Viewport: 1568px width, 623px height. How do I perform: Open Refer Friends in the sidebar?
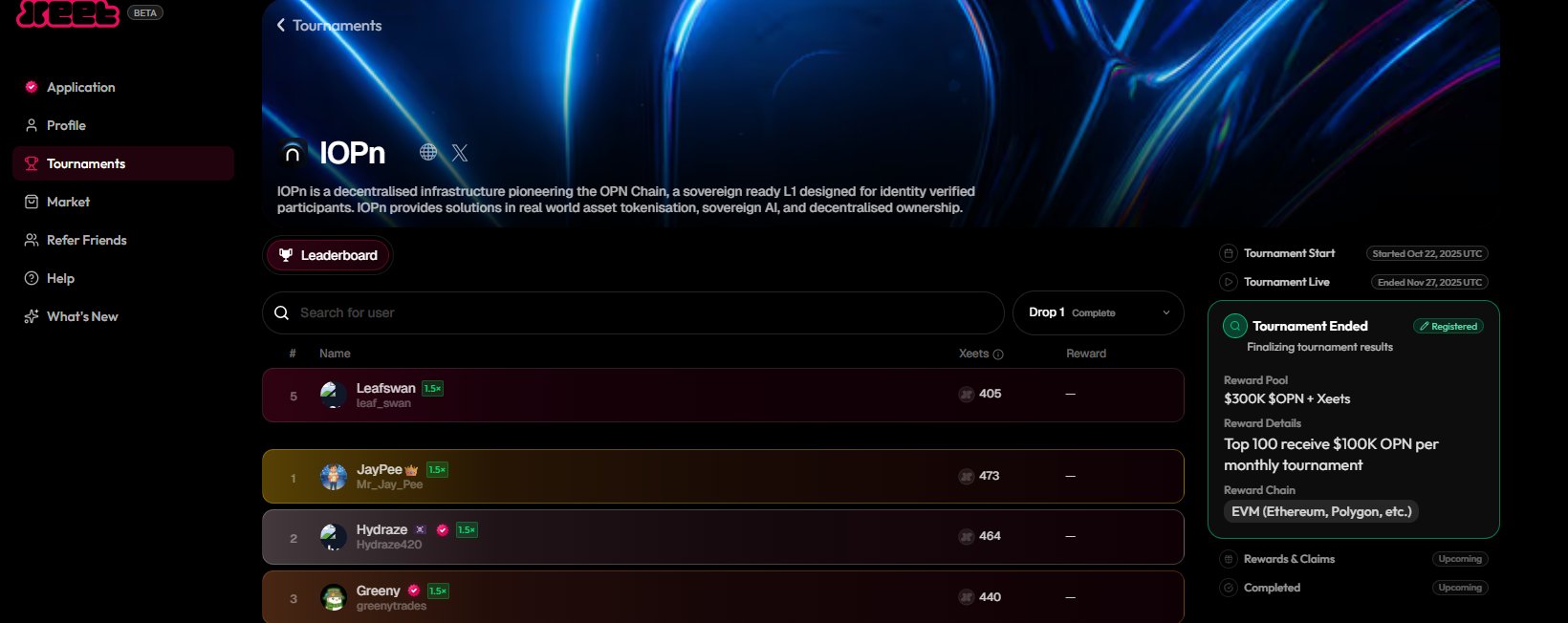(123, 240)
